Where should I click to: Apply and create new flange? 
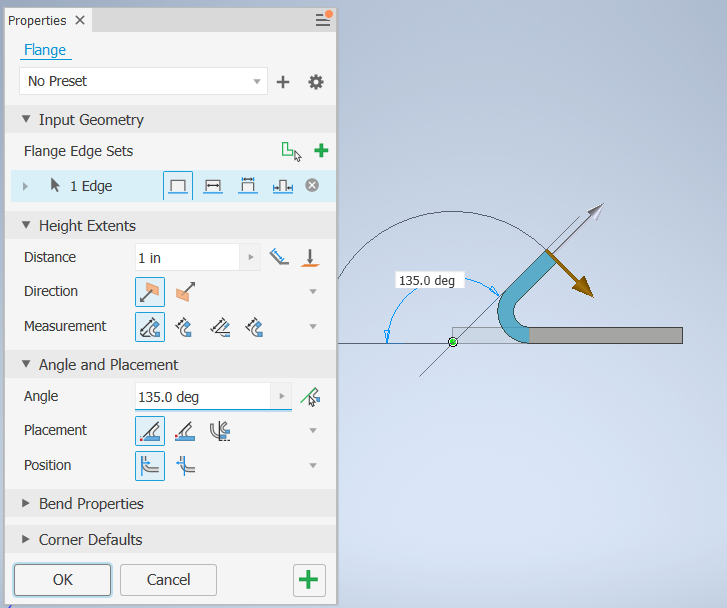point(309,580)
